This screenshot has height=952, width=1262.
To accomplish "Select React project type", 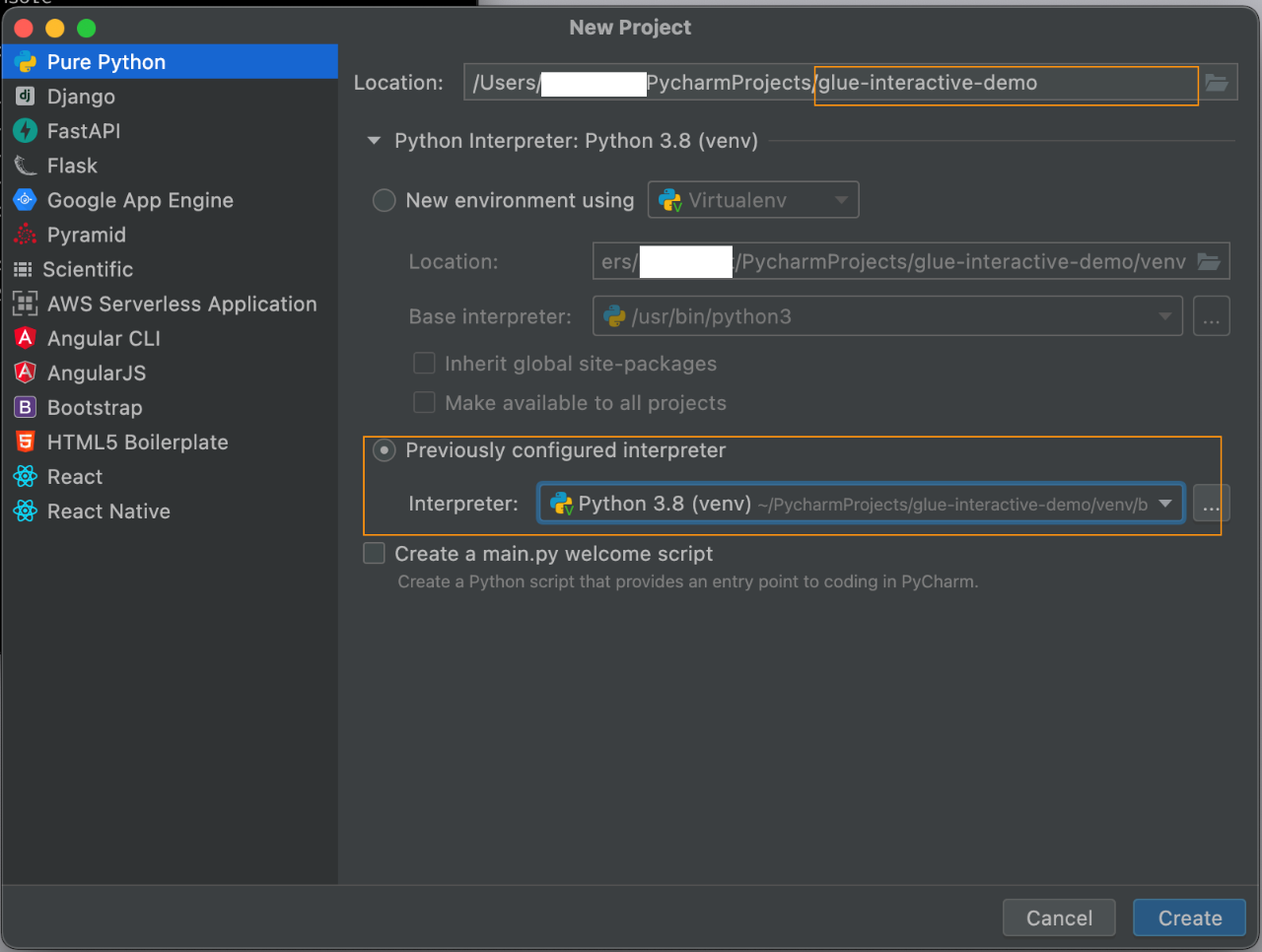I will coord(170,477).
